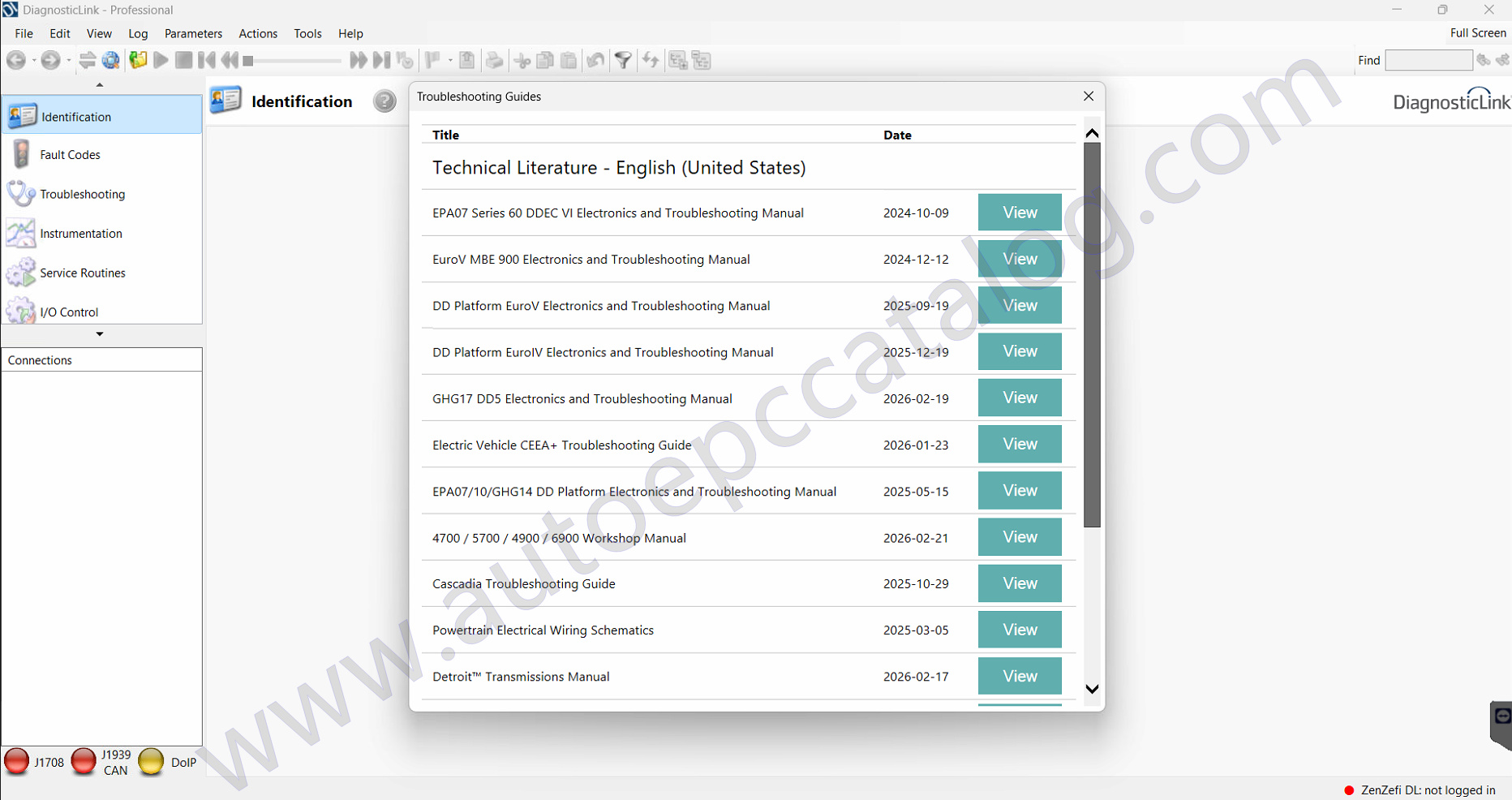Click the print toolbar icon
The height and width of the screenshot is (800, 1512).
click(x=494, y=60)
